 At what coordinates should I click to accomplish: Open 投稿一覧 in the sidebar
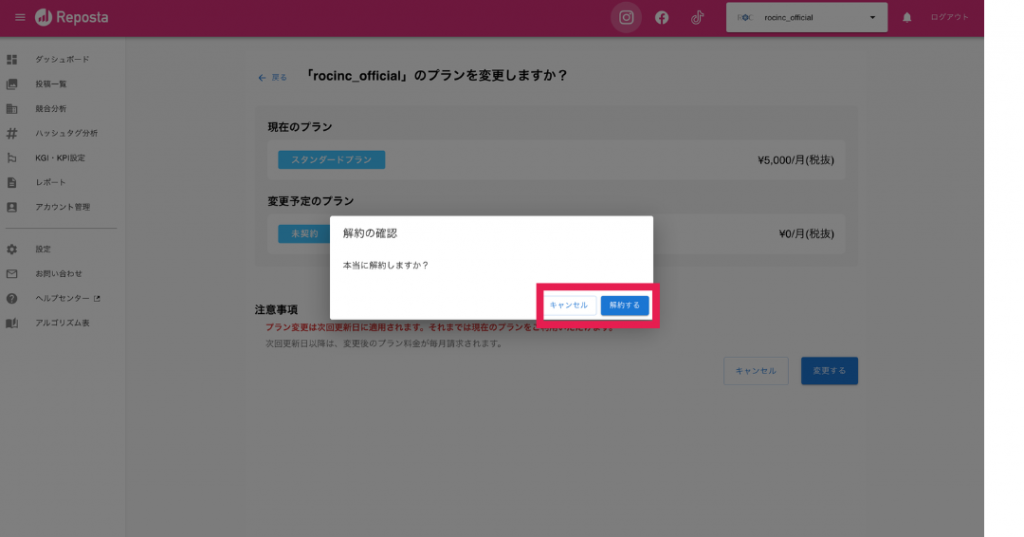[51, 84]
